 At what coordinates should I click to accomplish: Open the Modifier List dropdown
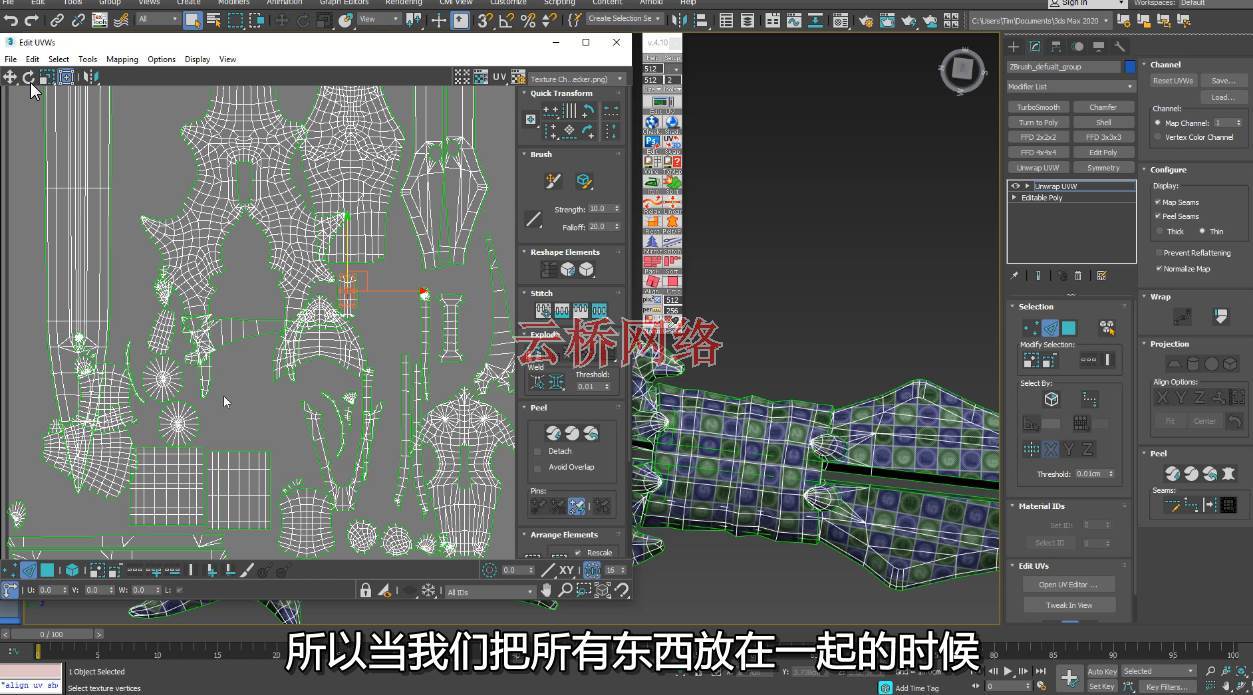coord(1070,87)
